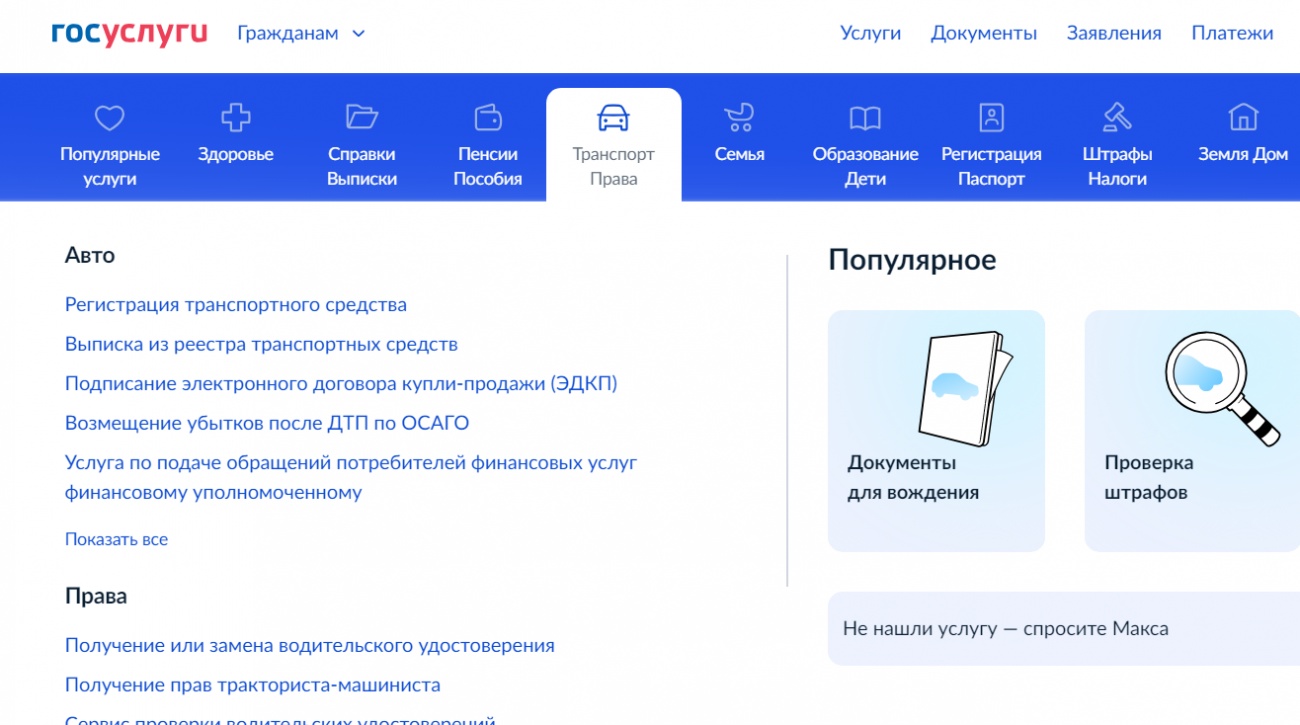This screenshot has height=725, width=1300.
Task: Open Услуги in the top menu
Action: tap(870, 34)
